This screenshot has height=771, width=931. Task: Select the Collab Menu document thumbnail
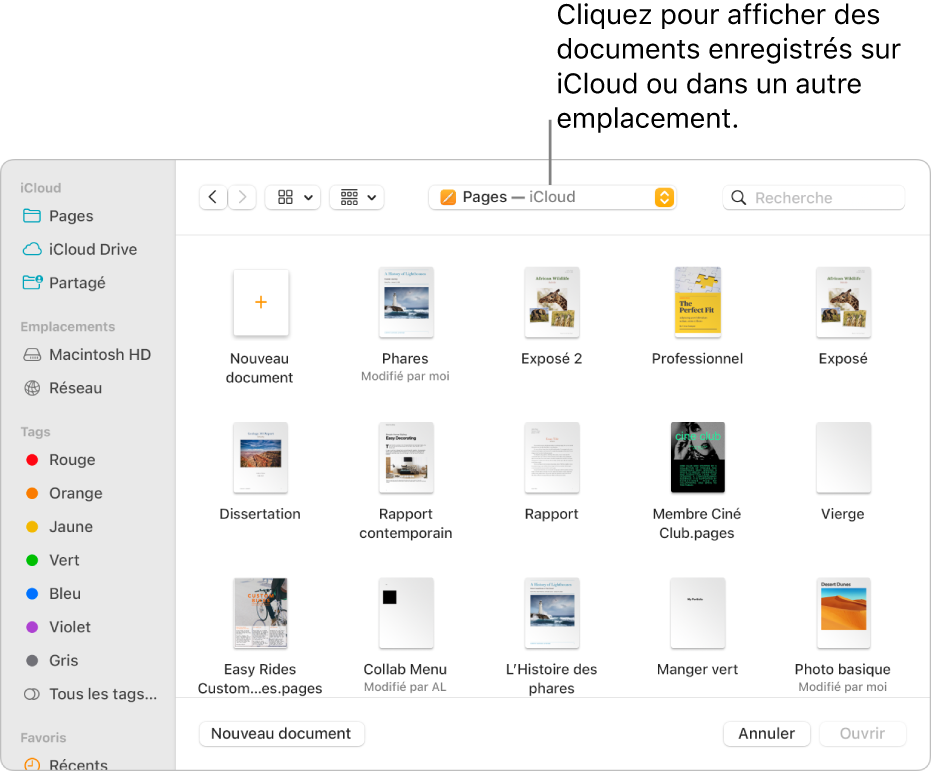click(406, 613)
